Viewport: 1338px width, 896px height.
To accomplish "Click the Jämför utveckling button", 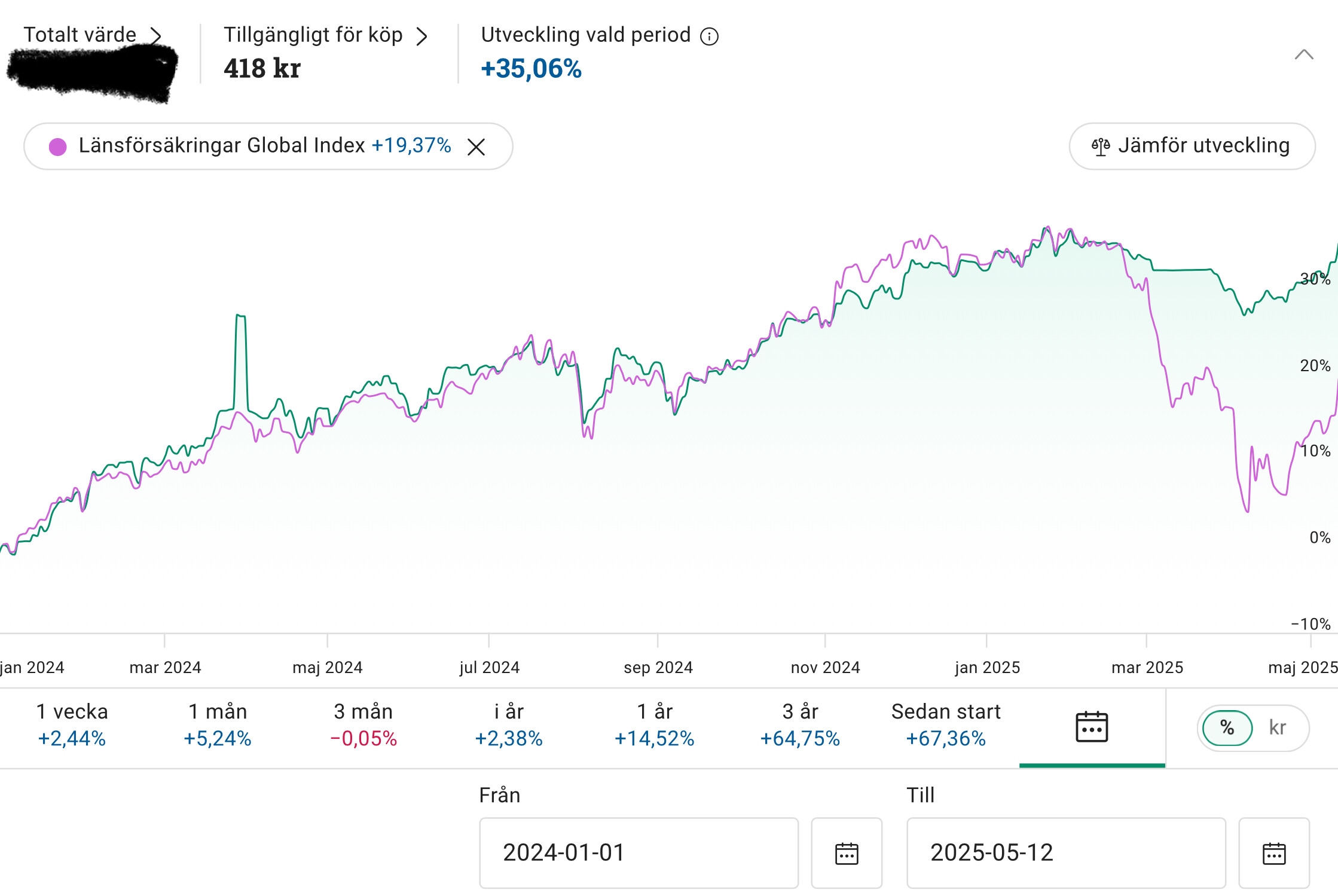I will click(x=1192, y=146).
